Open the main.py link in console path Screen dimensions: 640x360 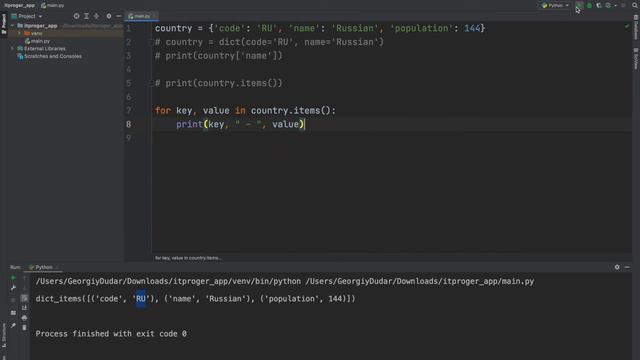pos(420,281)
